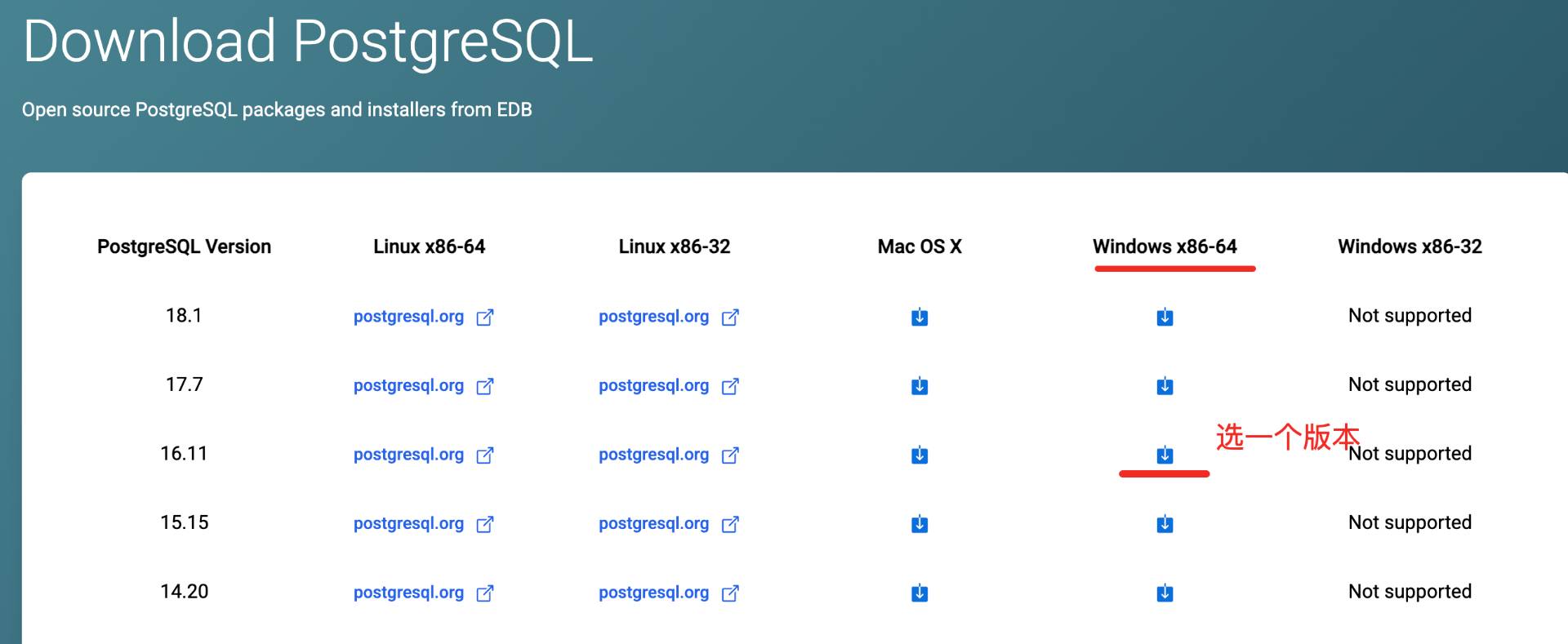Viewport: 1568px width, 644px height.
Task: Download PostgreSQL 15.15 for Mac OS X
Action: (x=920, y=523)
